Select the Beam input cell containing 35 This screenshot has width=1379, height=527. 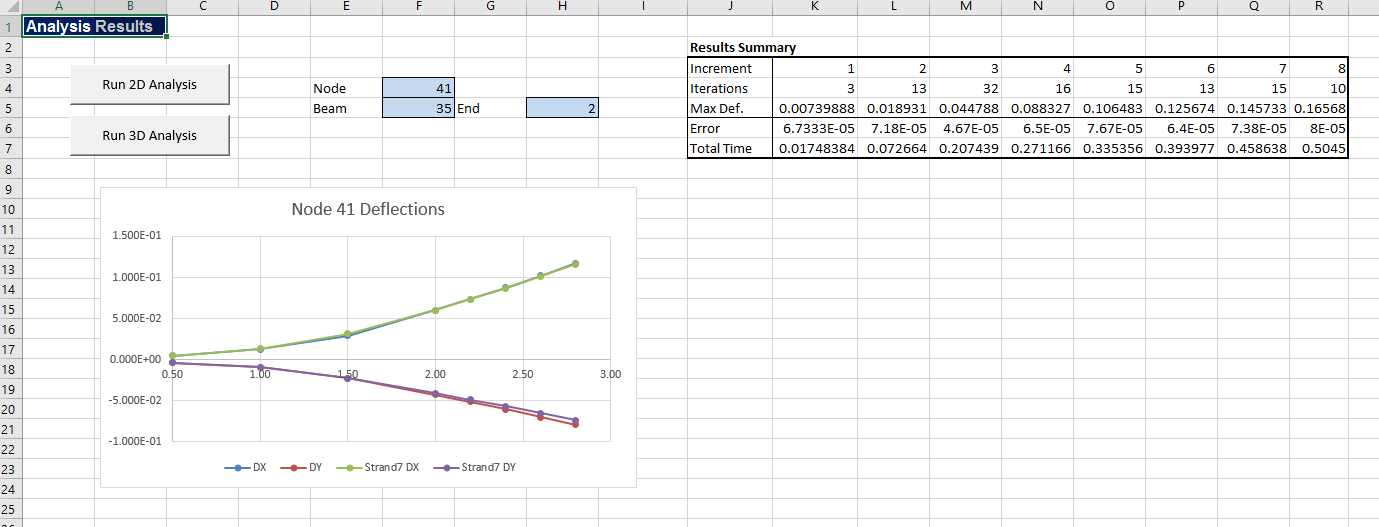(418, 108)
